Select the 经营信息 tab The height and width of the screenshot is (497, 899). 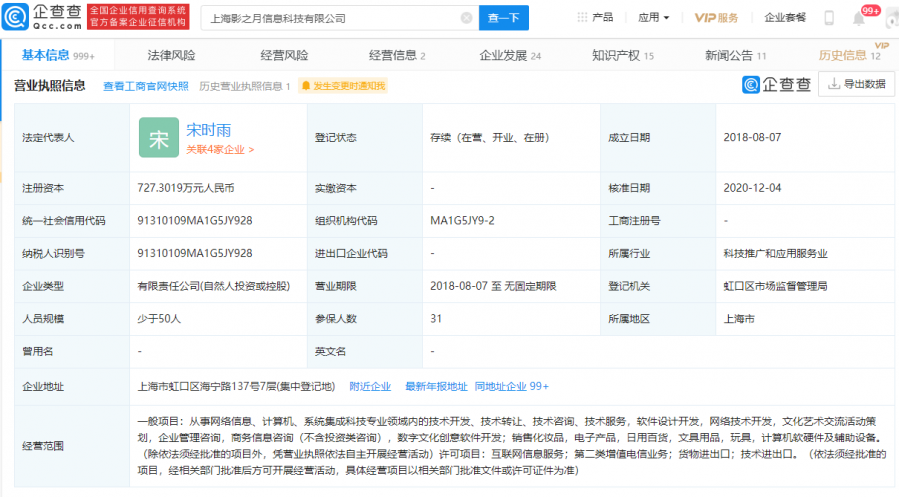[396, 55]
